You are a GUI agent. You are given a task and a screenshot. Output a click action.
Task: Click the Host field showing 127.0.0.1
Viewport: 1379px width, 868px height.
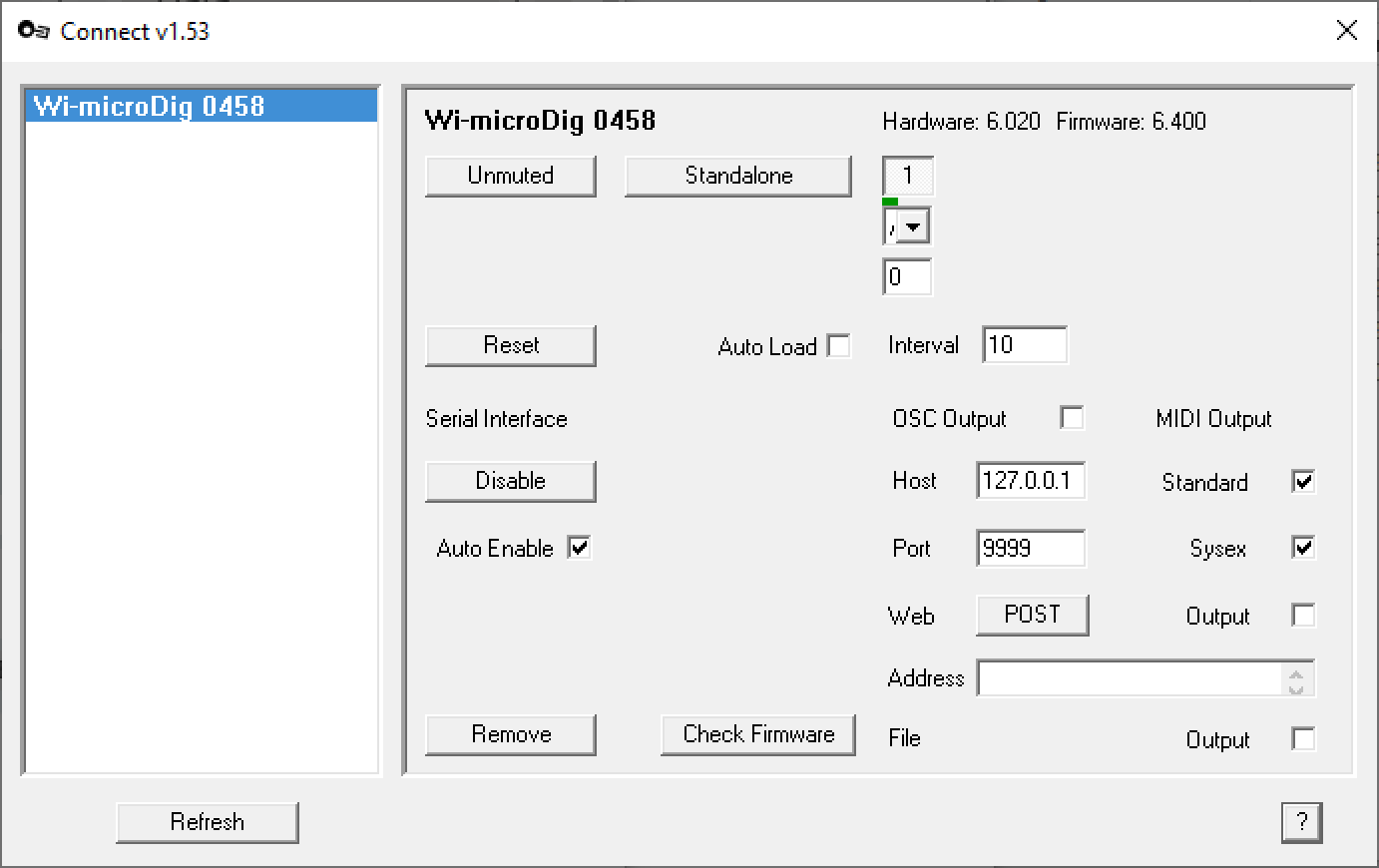click(x=1031, y=481)
